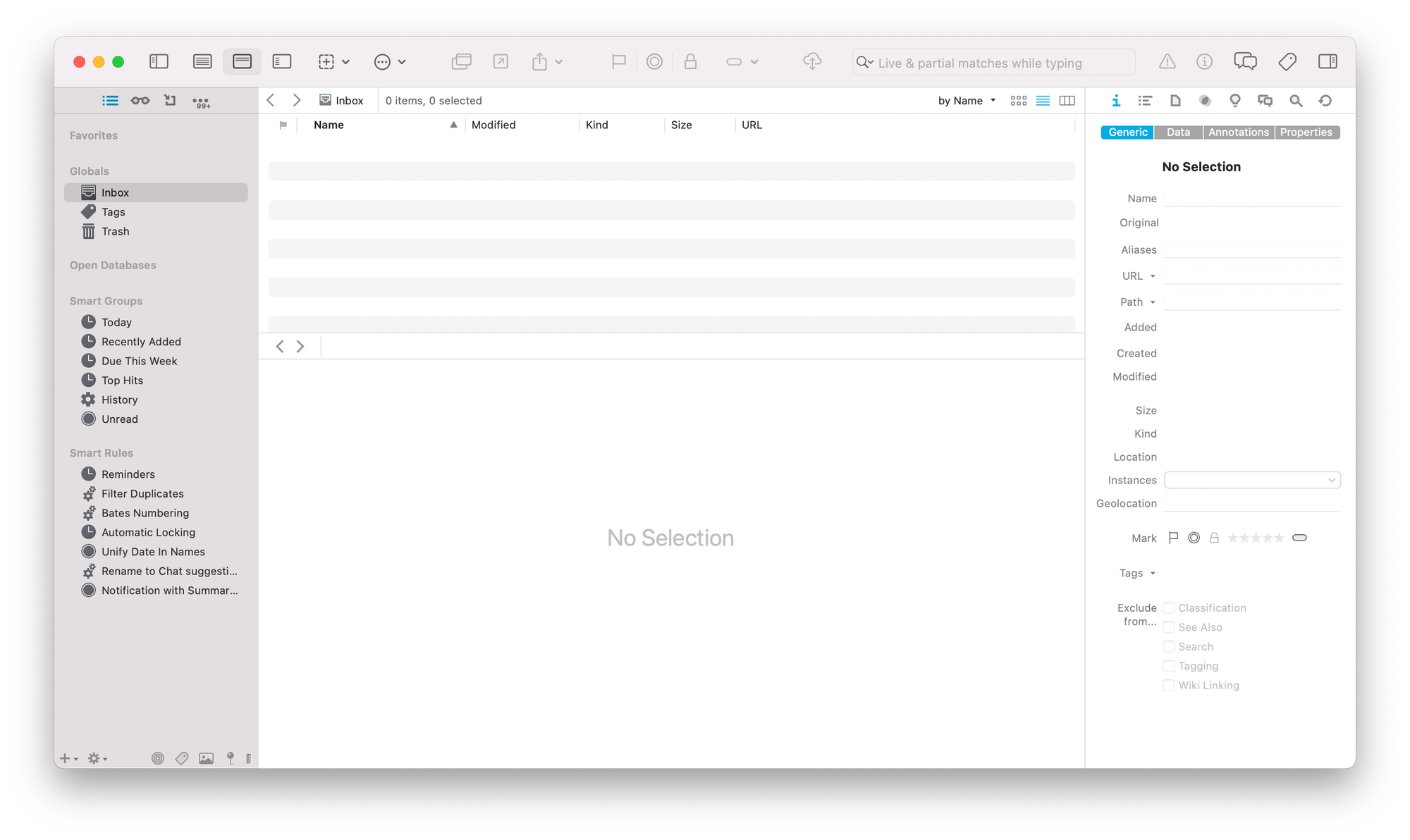Tick the Wiki Linking checkbox
This screenshot has height=840, width=1410.
[1169, 685]
